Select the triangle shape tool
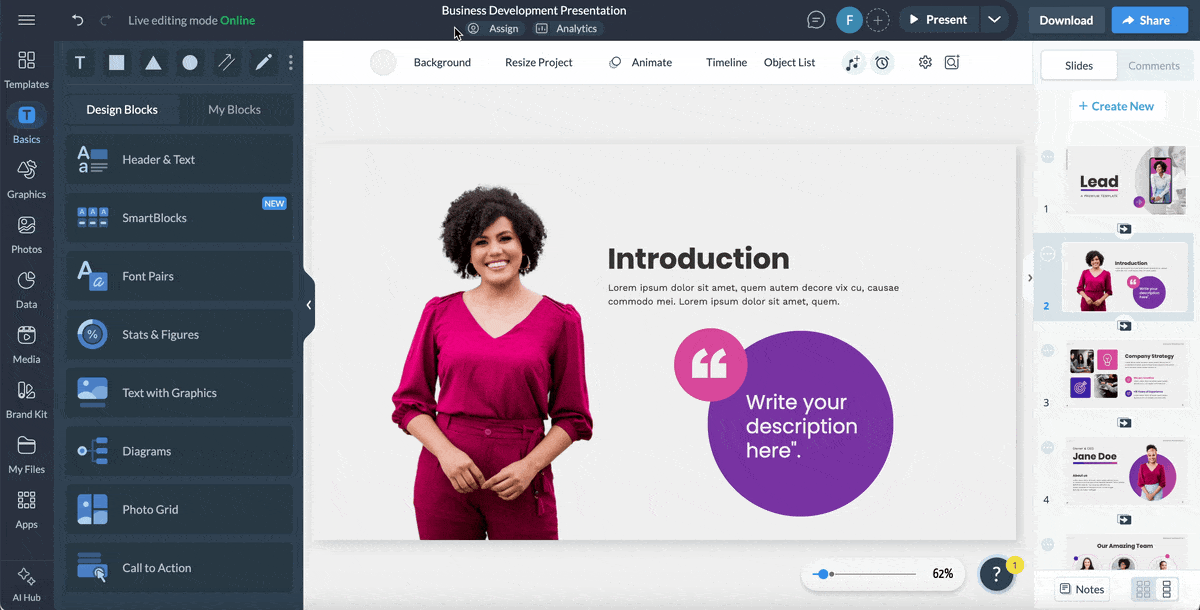The width and height of the screenshot is (1200, 610). pyautogui.click(x=153, y=63)
